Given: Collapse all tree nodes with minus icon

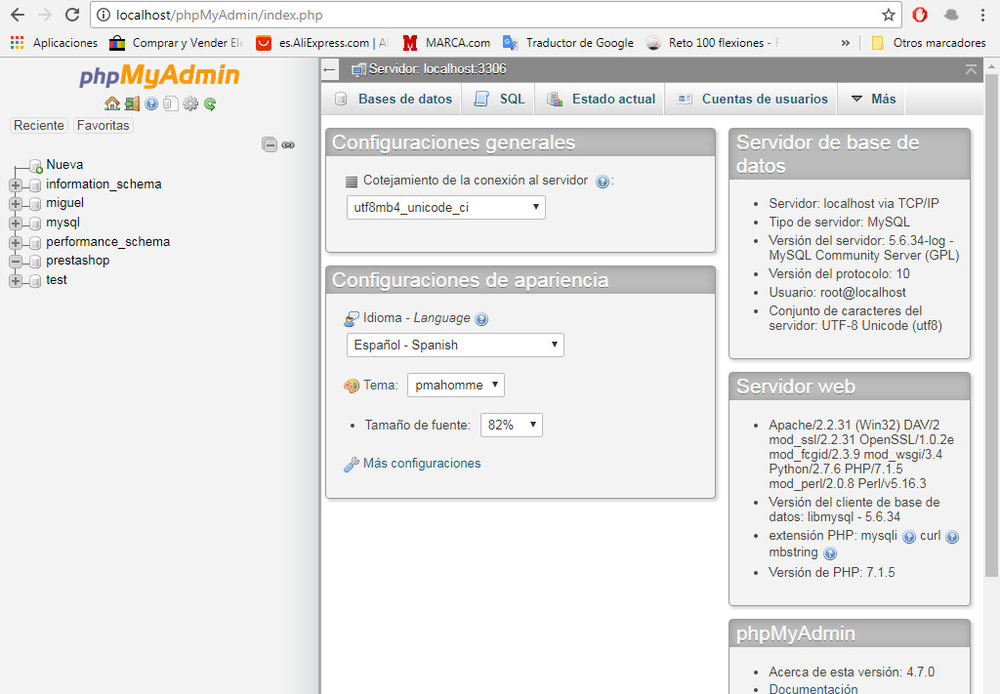Looking at the screenshot, I should [269, 145].
